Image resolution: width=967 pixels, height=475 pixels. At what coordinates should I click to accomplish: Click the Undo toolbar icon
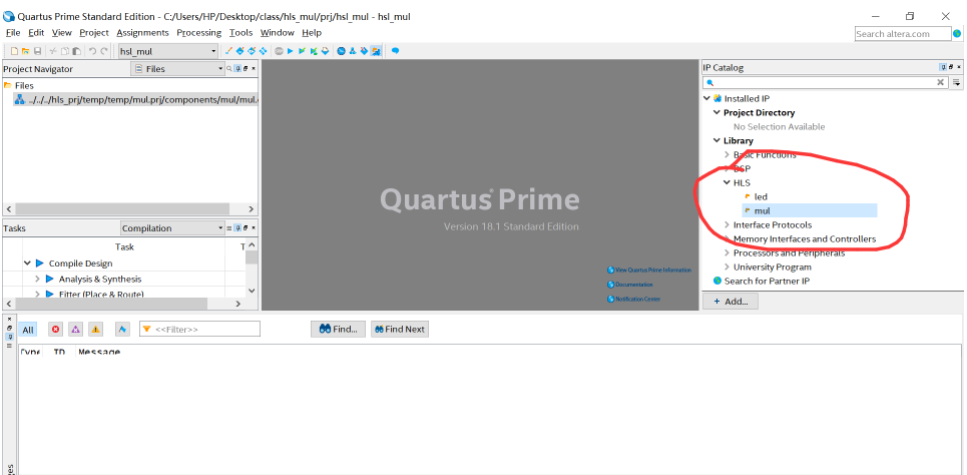(x=92, y=51)
